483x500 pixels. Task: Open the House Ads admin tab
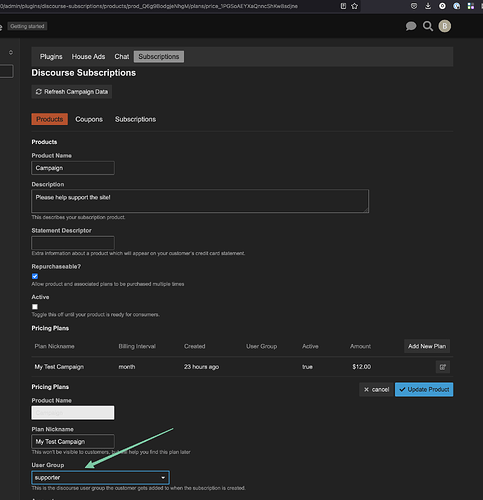point(88,57)
